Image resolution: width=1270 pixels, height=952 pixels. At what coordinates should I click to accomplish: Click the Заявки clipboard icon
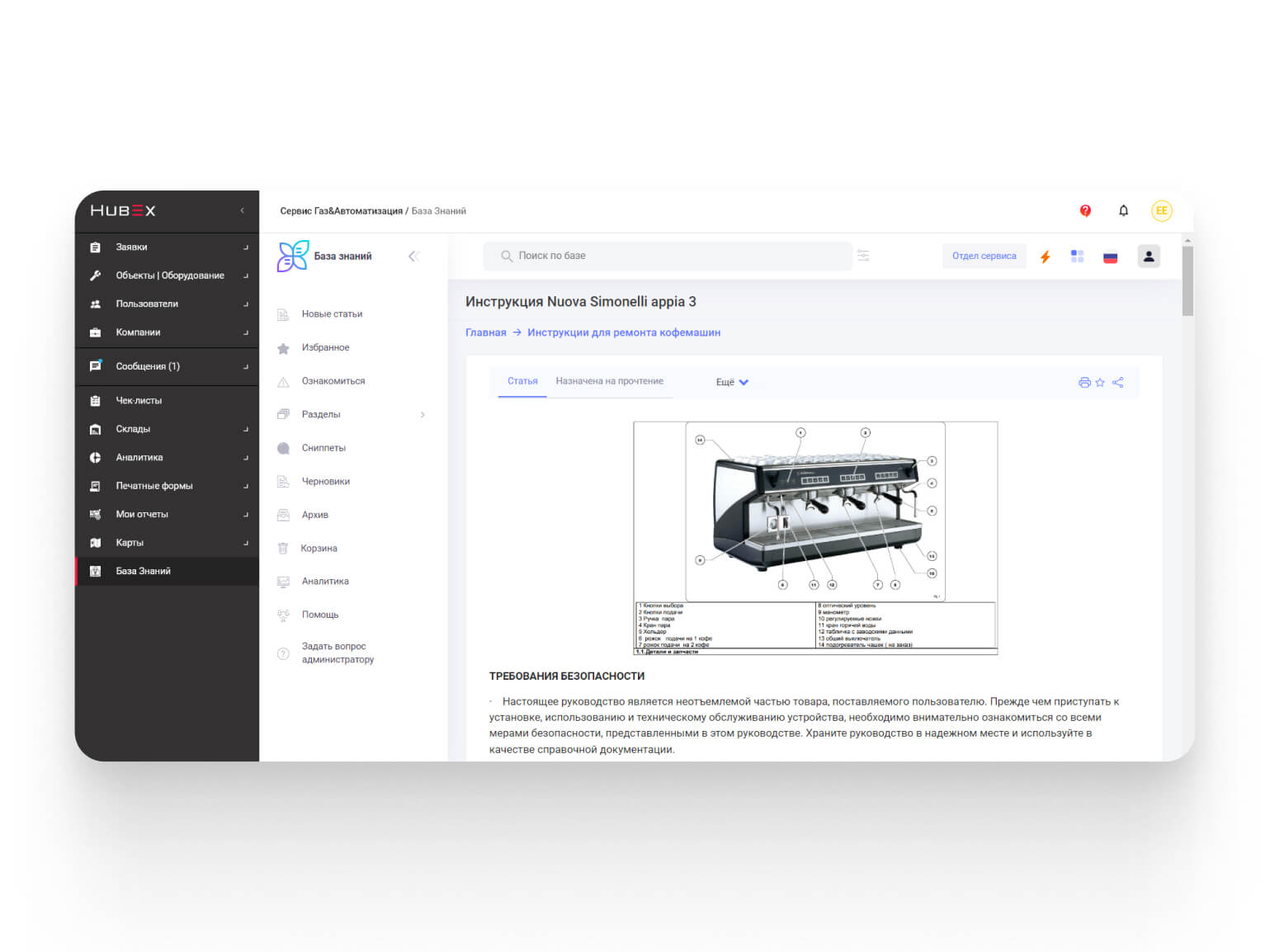tap(95, 247)
